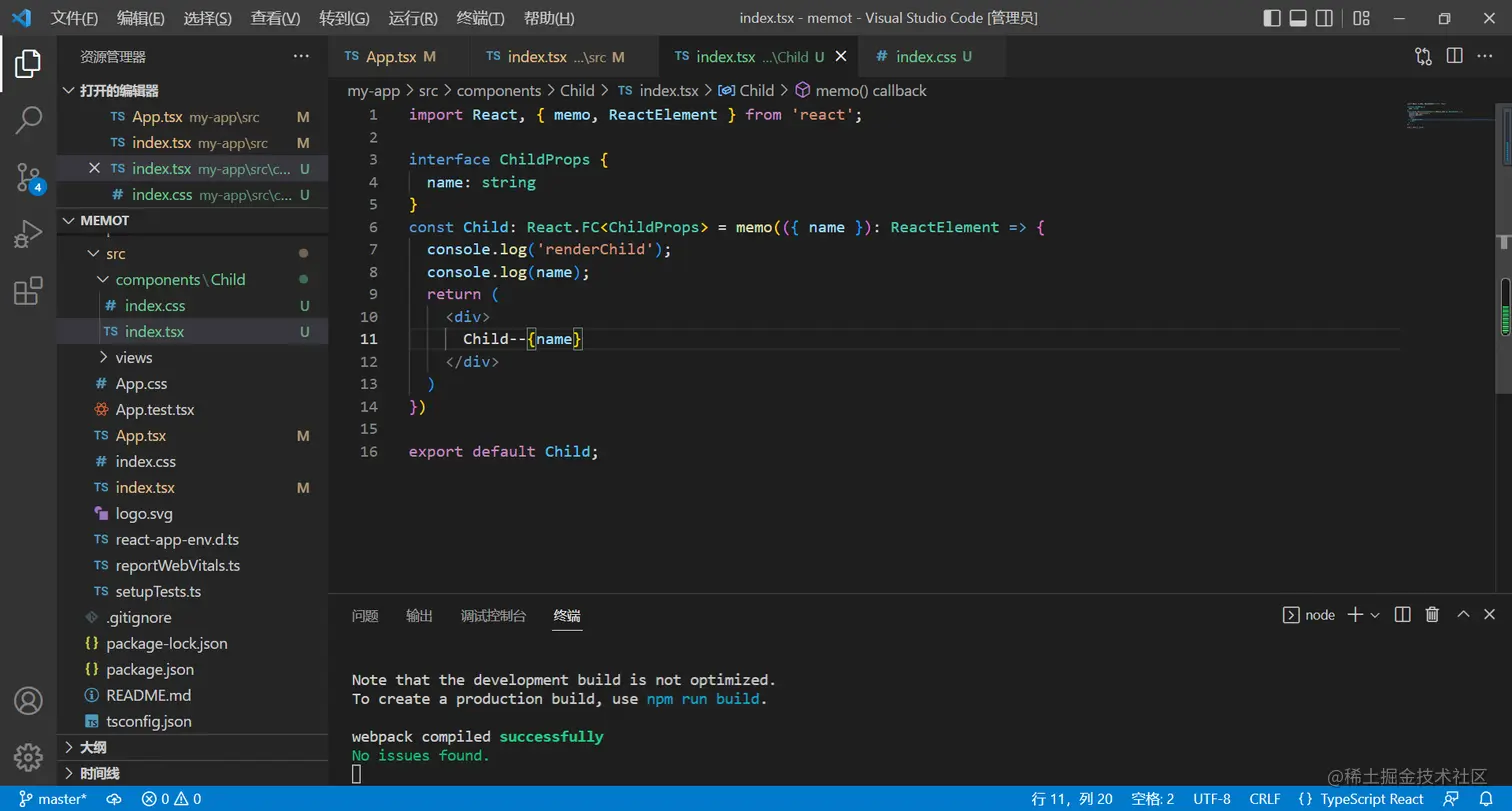Split the editor to the right
The height and width of the screenshot is (811, 1512).
click(x=1455, y=57)
